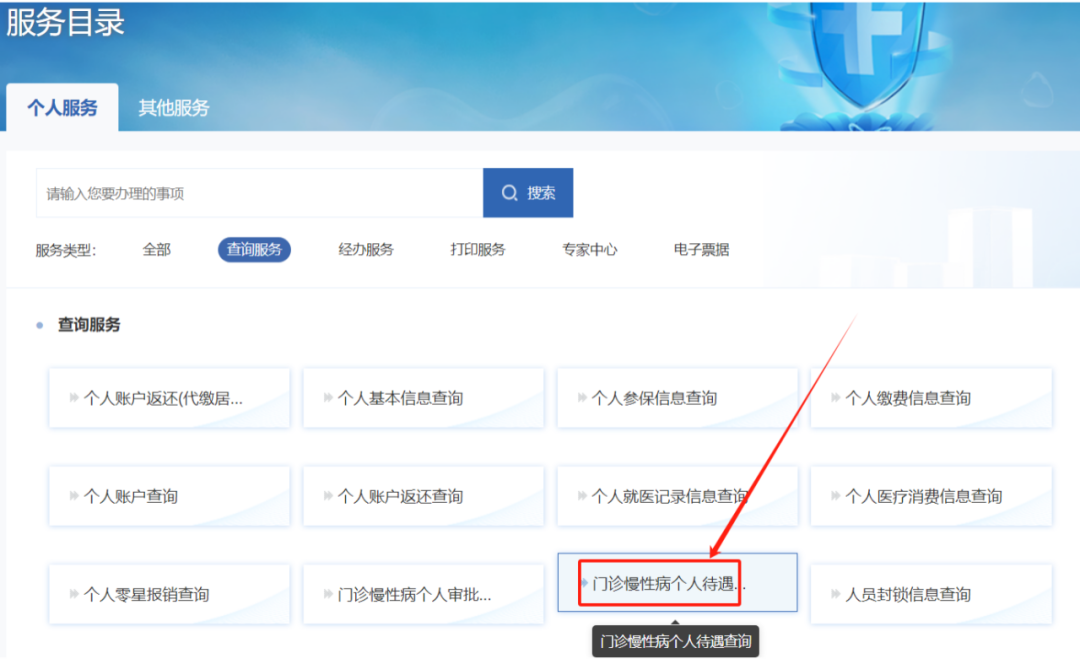Open 个人参保信息查询 service

coord(677,398)
